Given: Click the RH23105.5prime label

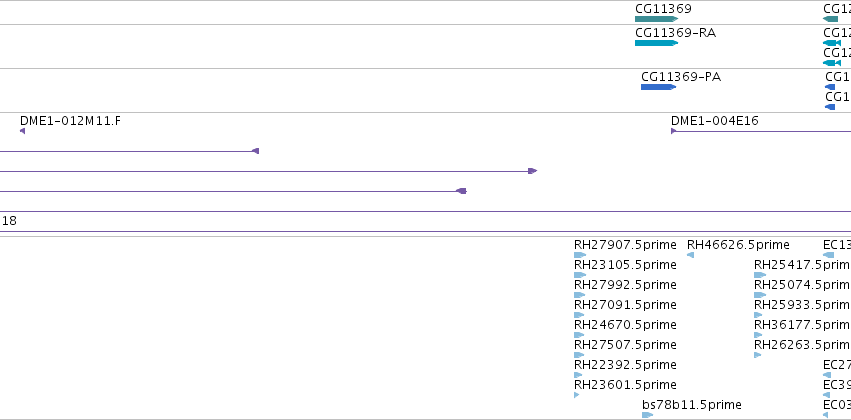Looking at the screenshot, I should (625, 265).
